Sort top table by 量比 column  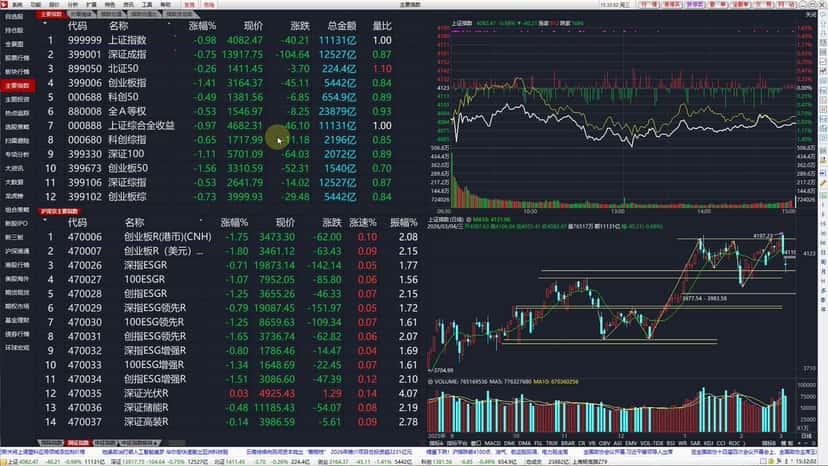click(382, 26)
